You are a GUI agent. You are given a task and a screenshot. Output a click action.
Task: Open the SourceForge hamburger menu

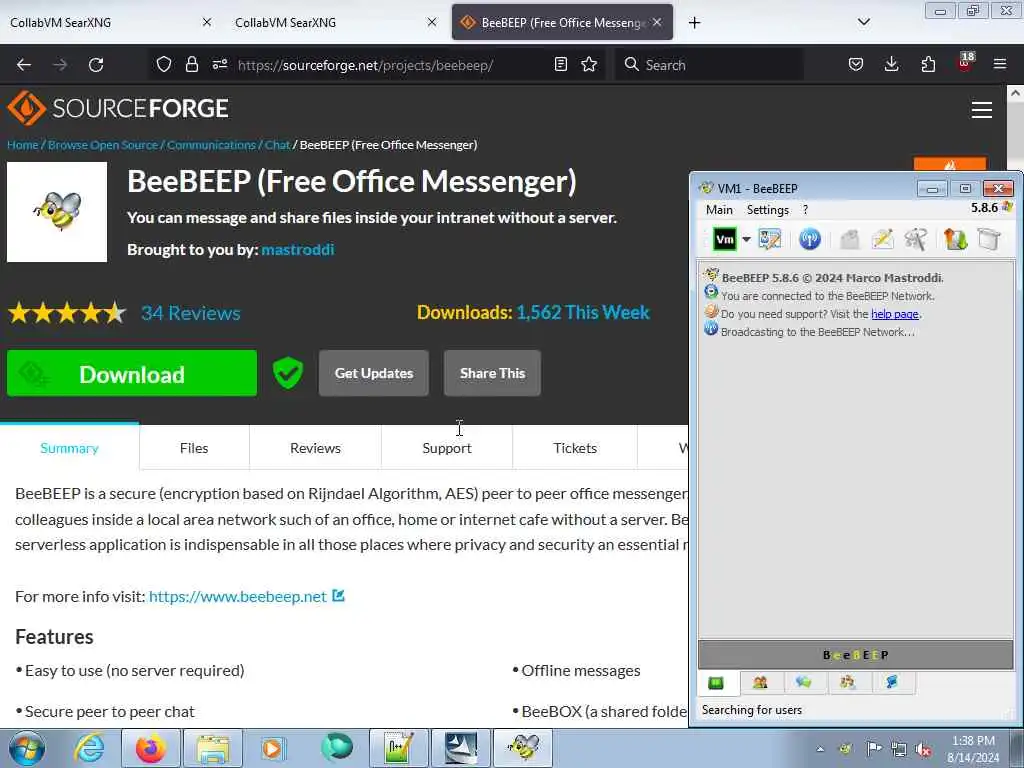click(982, 110)
